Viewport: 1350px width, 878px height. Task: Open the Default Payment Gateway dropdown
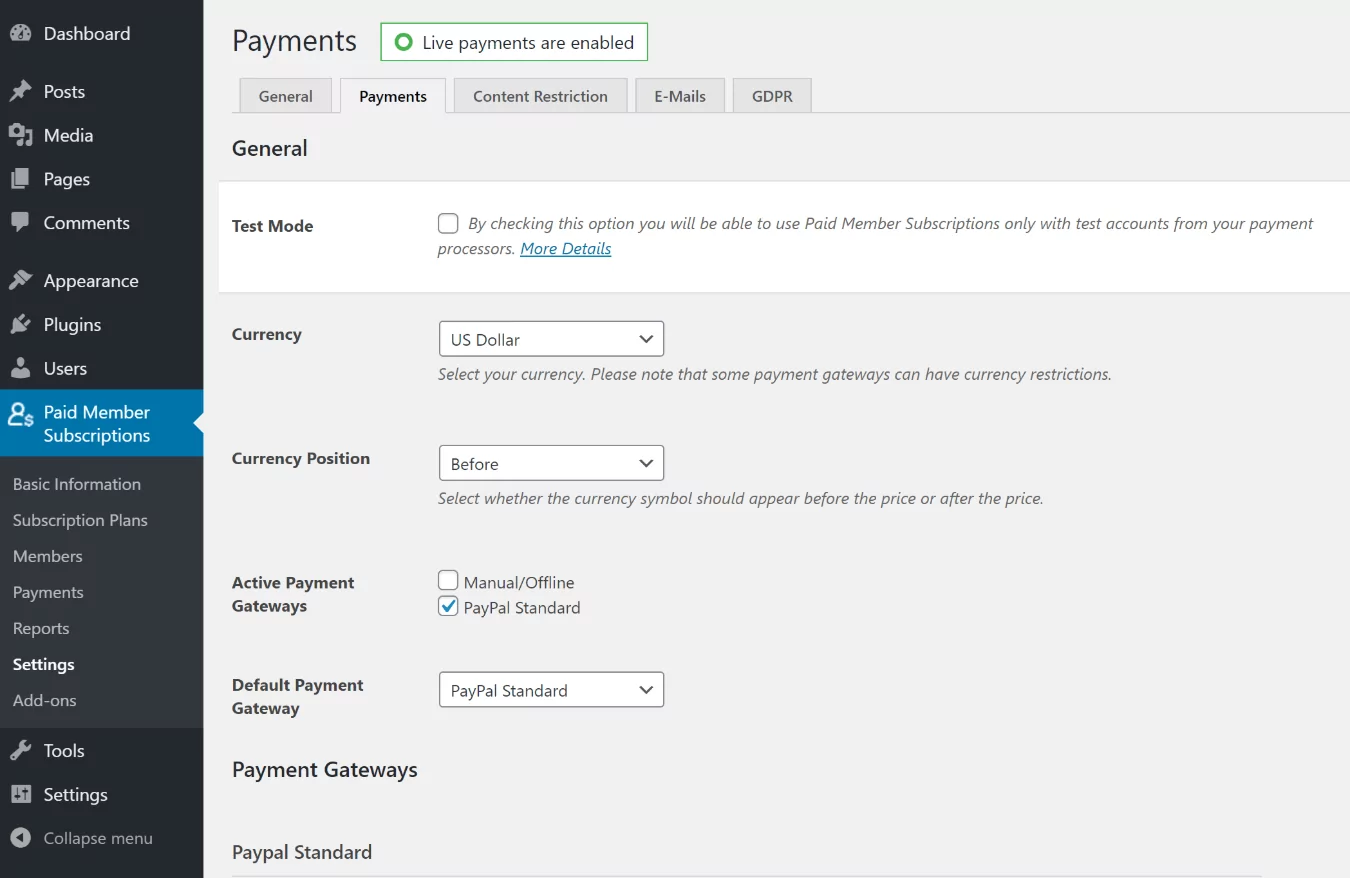coord(551,690)
